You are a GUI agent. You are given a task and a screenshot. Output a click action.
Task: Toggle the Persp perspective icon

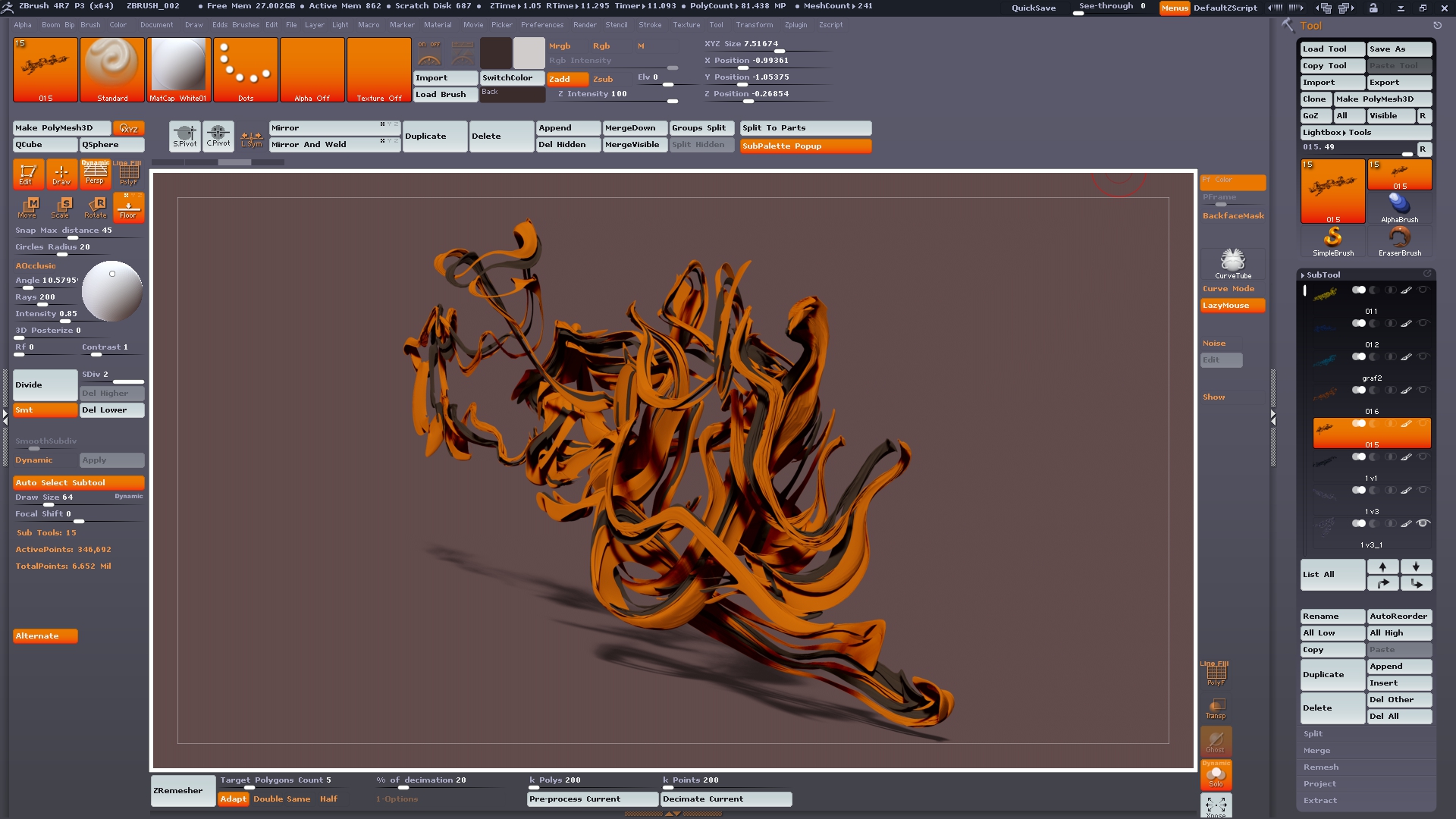tap(95, 174)
